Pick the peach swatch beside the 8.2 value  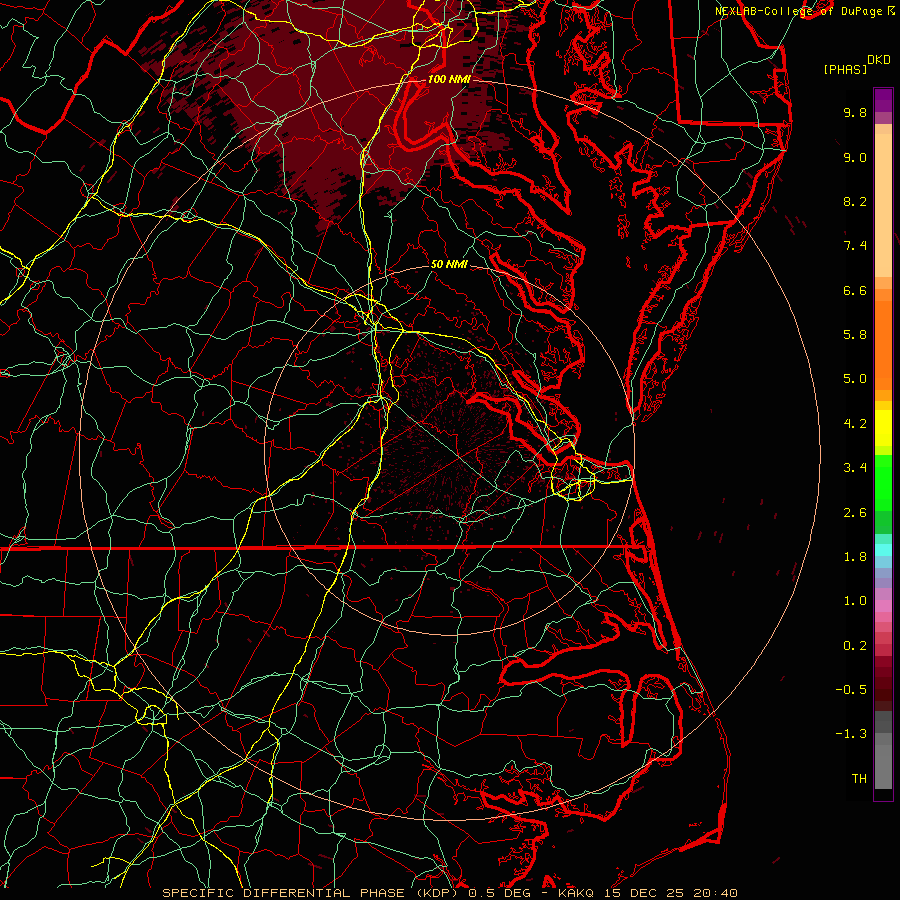(883, 205)
